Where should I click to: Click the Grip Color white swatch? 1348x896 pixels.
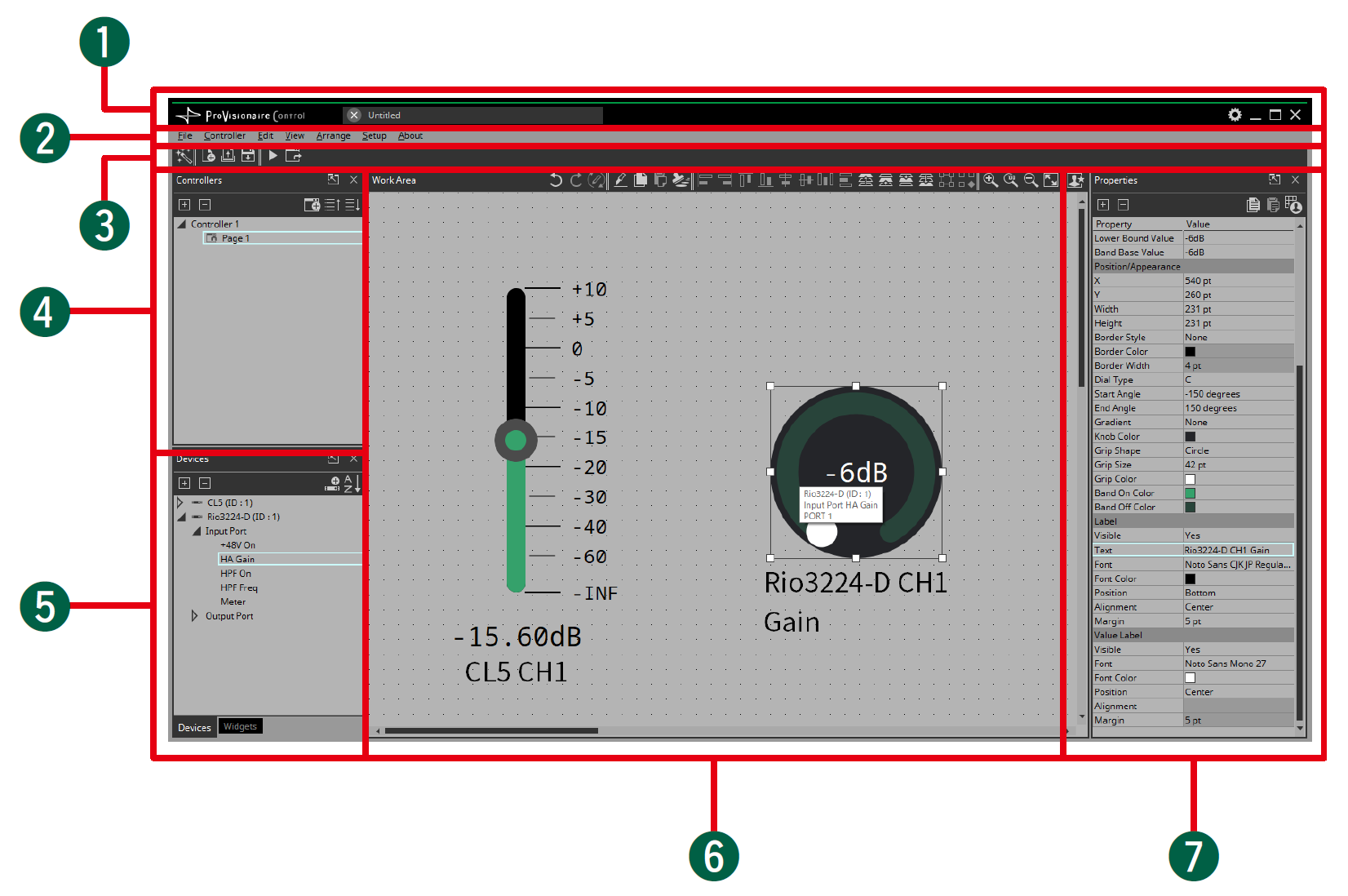click(1190, 479)
